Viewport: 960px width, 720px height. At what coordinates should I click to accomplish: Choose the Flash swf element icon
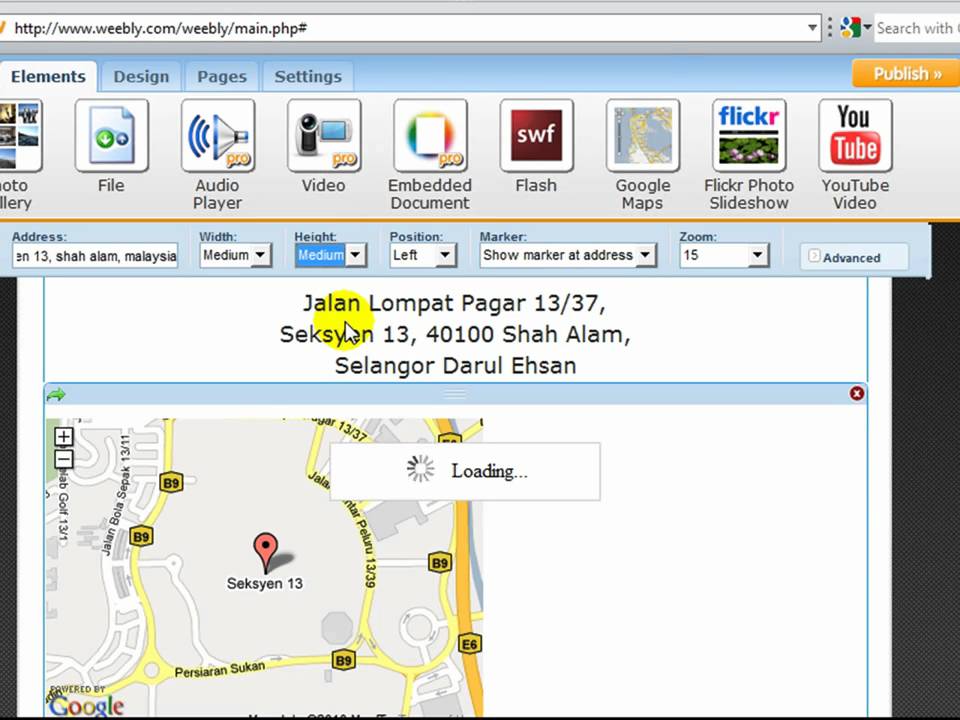(x=536, y=135)
